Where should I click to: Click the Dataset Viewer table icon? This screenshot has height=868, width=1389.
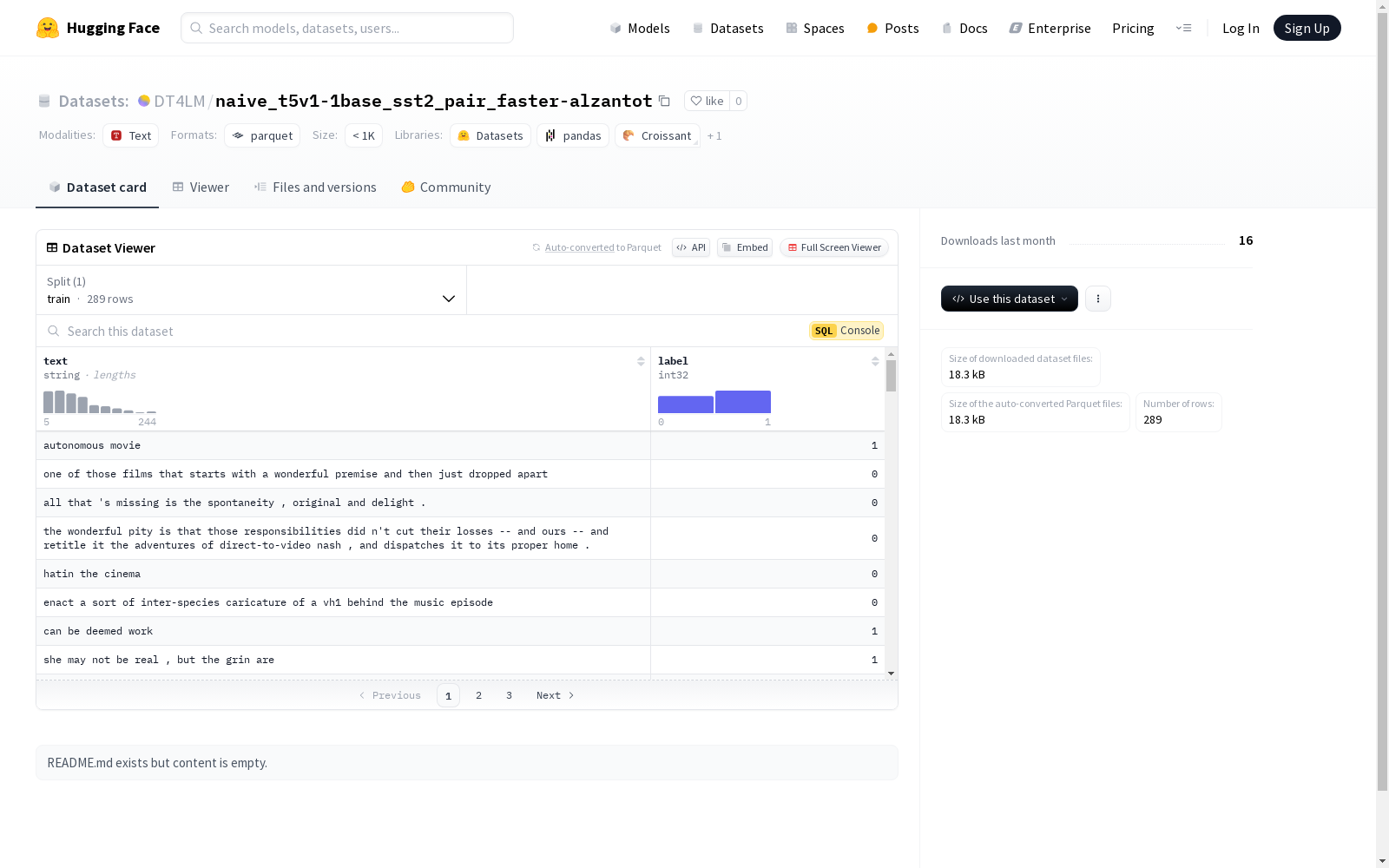(x=52, y=247)
